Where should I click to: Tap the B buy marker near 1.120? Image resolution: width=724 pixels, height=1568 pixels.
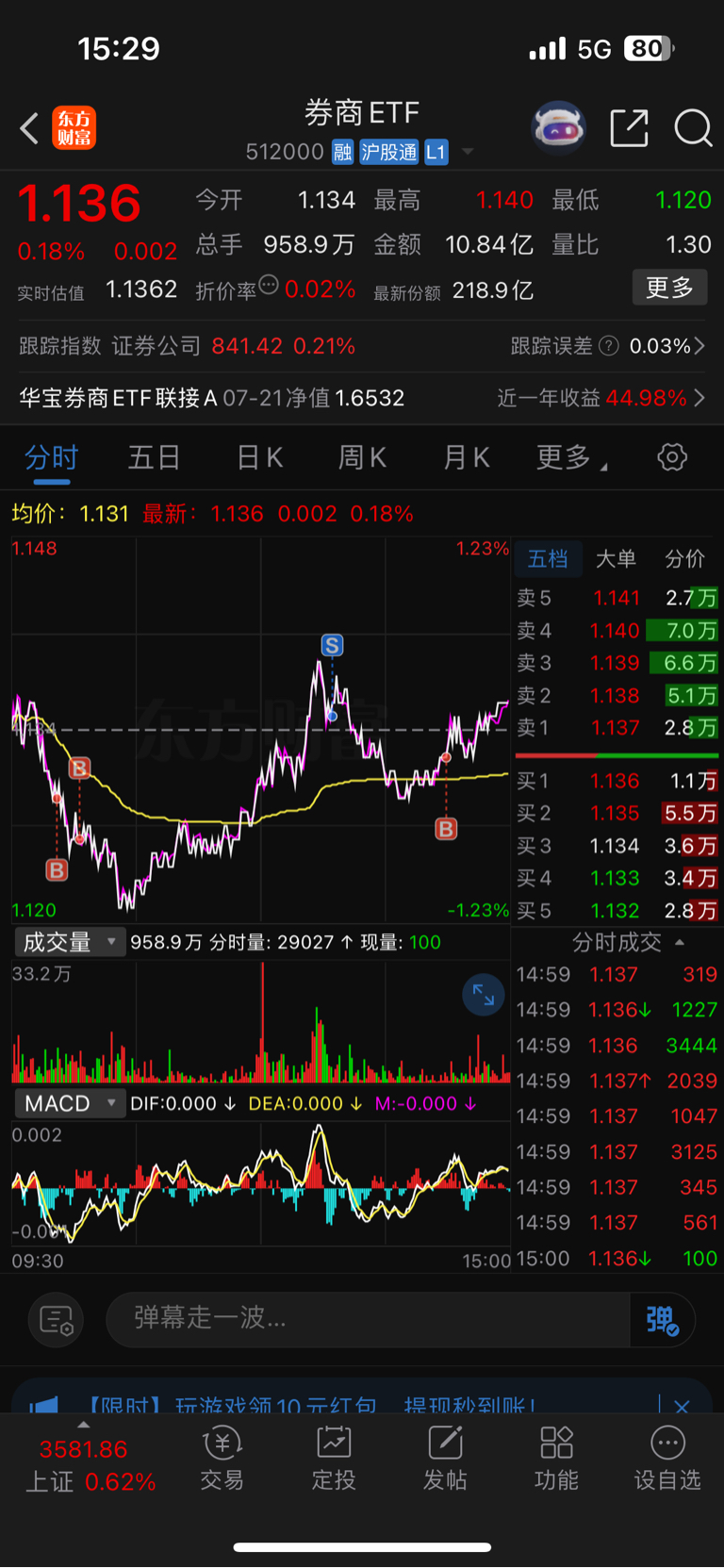pos(57,869)
